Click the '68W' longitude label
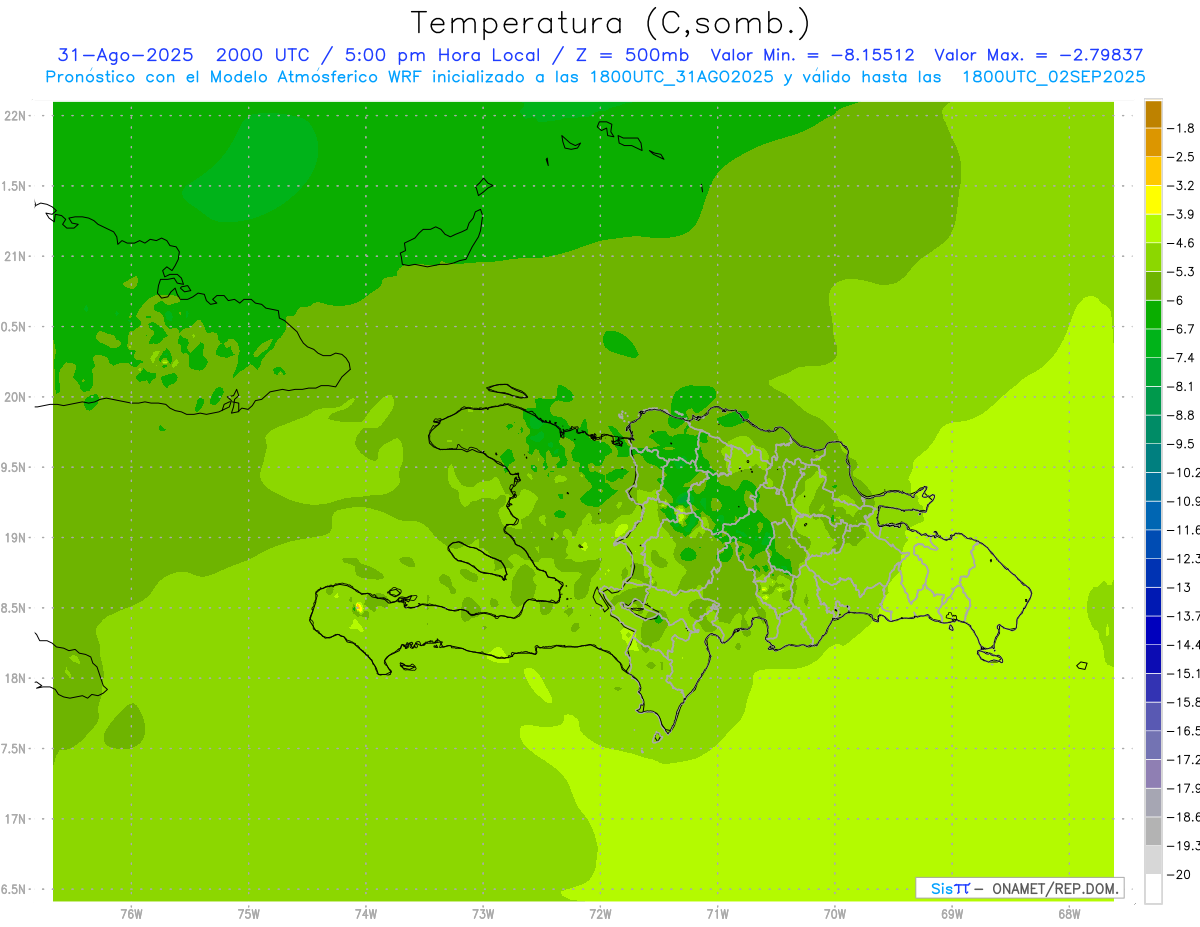 (1069, 914)
